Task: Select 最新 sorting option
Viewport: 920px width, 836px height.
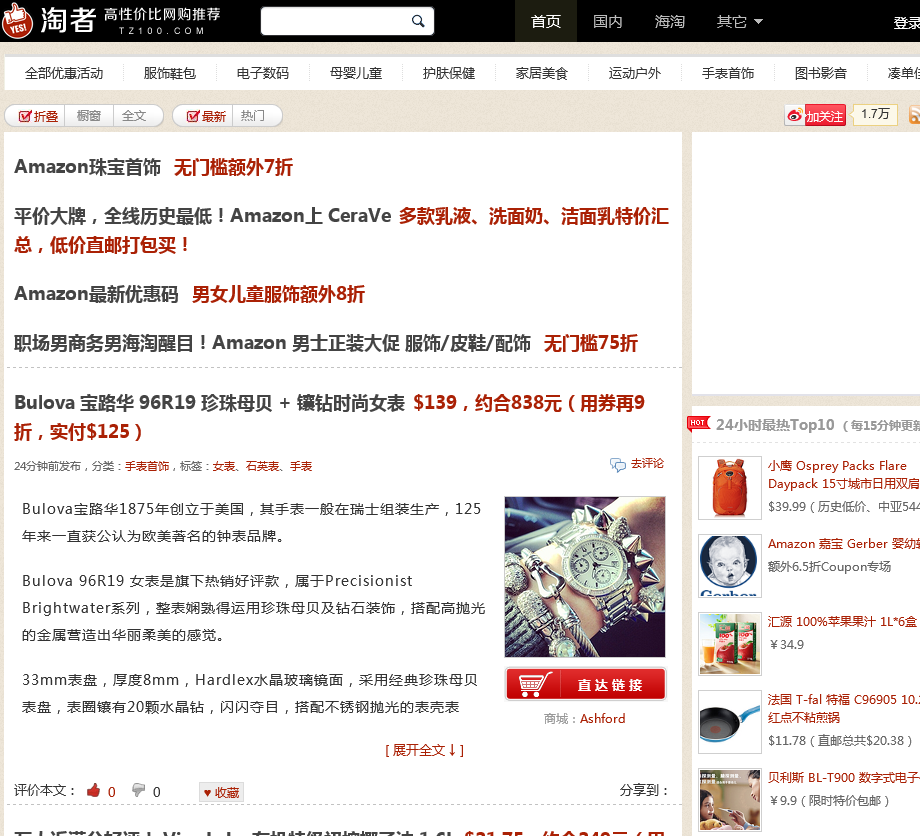Action: point(207,116)
